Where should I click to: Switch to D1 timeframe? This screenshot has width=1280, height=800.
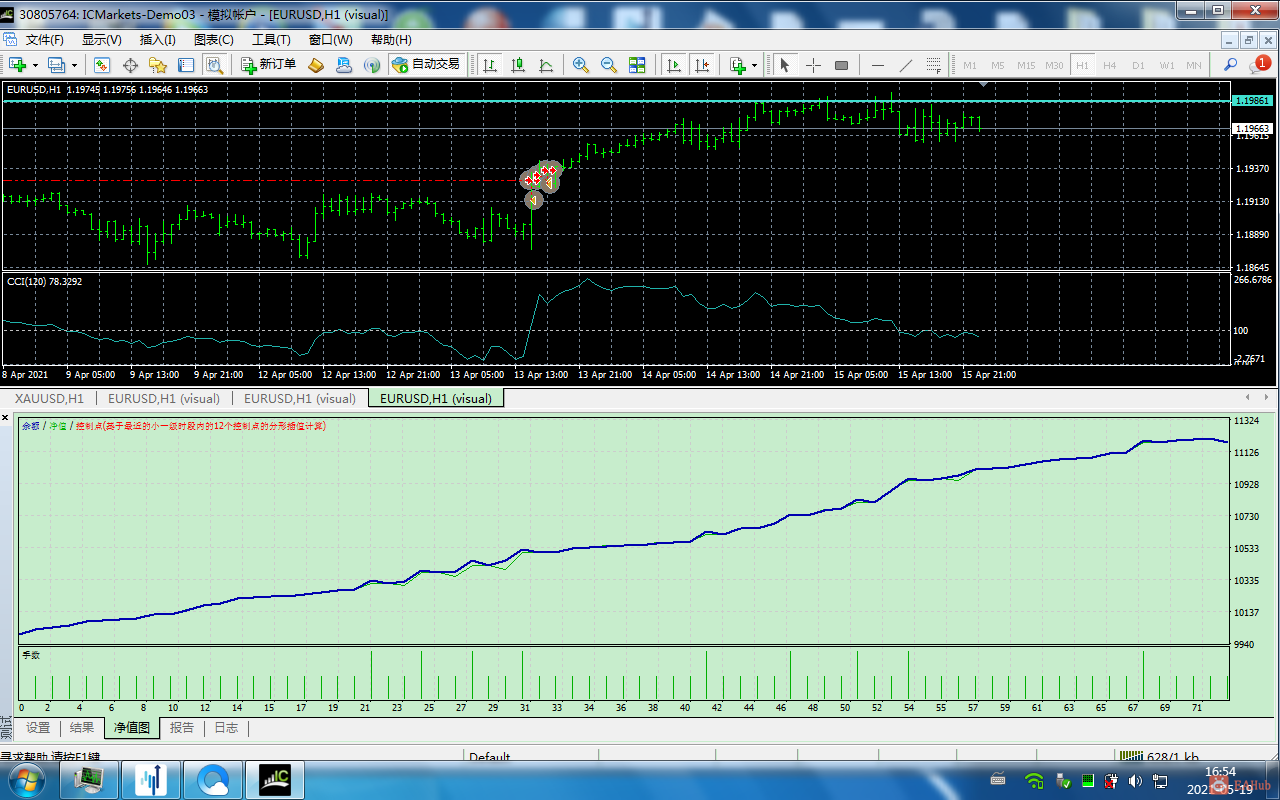click(1138, 65)
